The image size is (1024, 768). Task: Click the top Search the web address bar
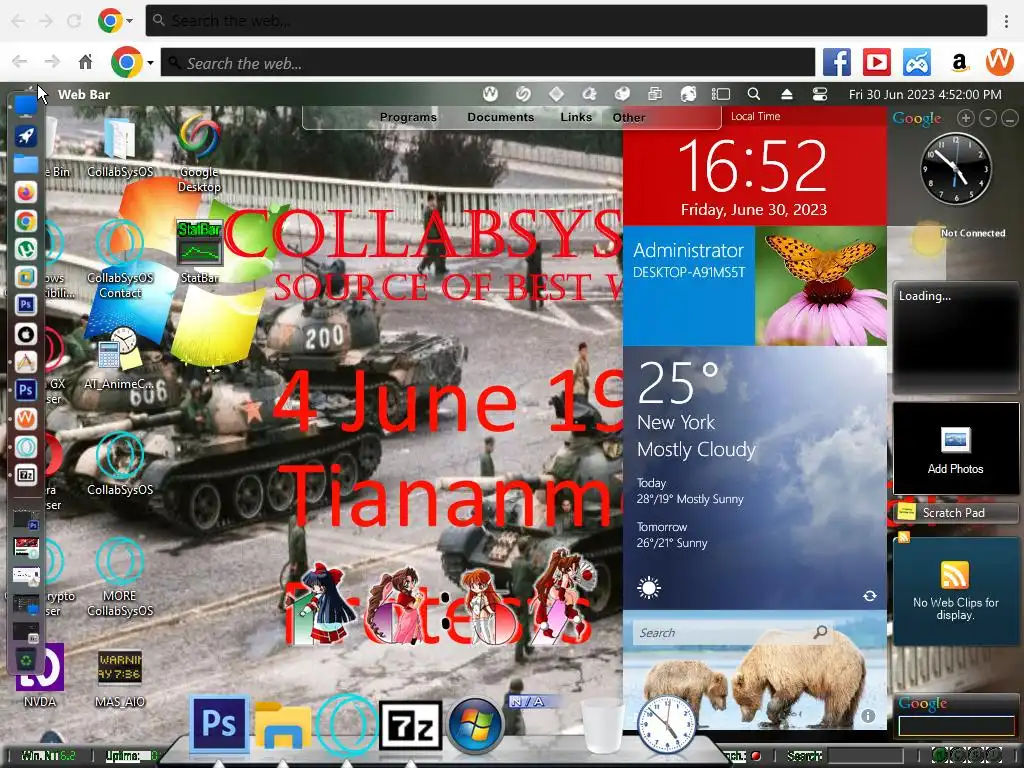pyautogui.click(x=566, y=21)
